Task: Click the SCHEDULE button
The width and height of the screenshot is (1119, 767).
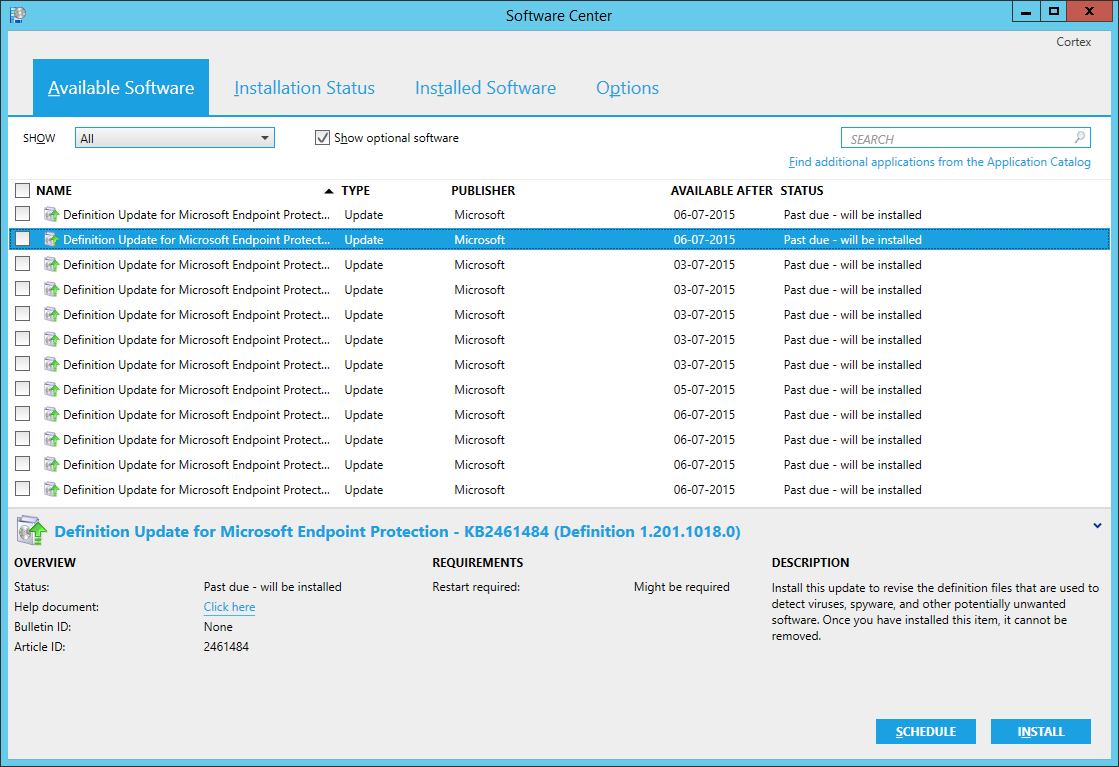Action: 926,731
